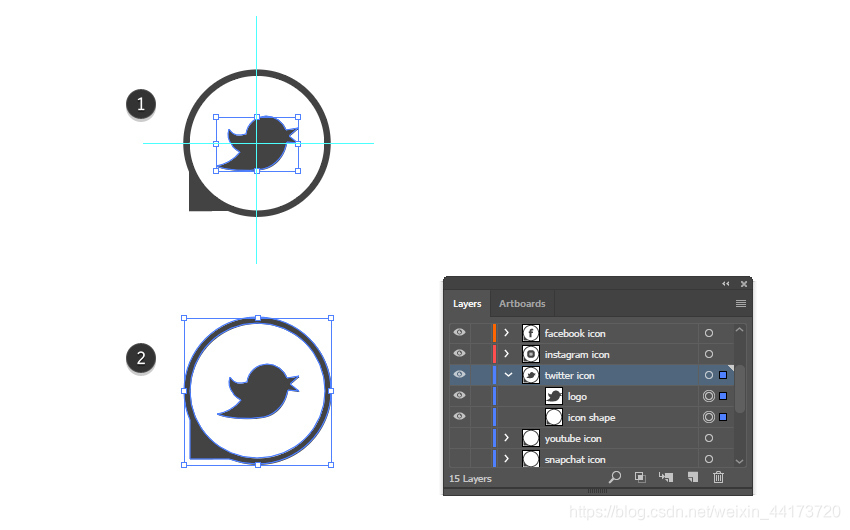Show the youtube icon layer
The height and width of the screenshot is (530, 850).
point(459,438)
